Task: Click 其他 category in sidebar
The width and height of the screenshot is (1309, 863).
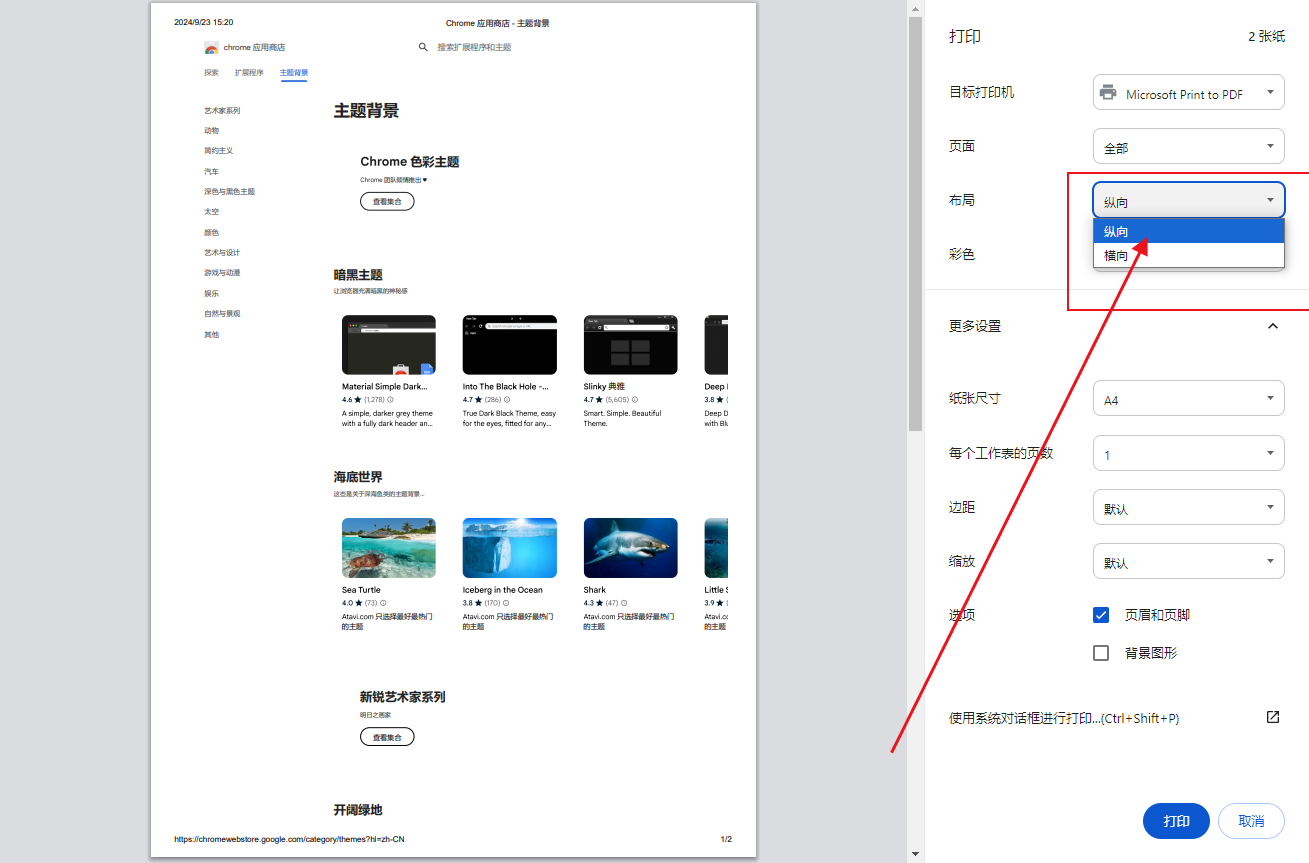Action: pyautogui.click(x=211, y=335)
